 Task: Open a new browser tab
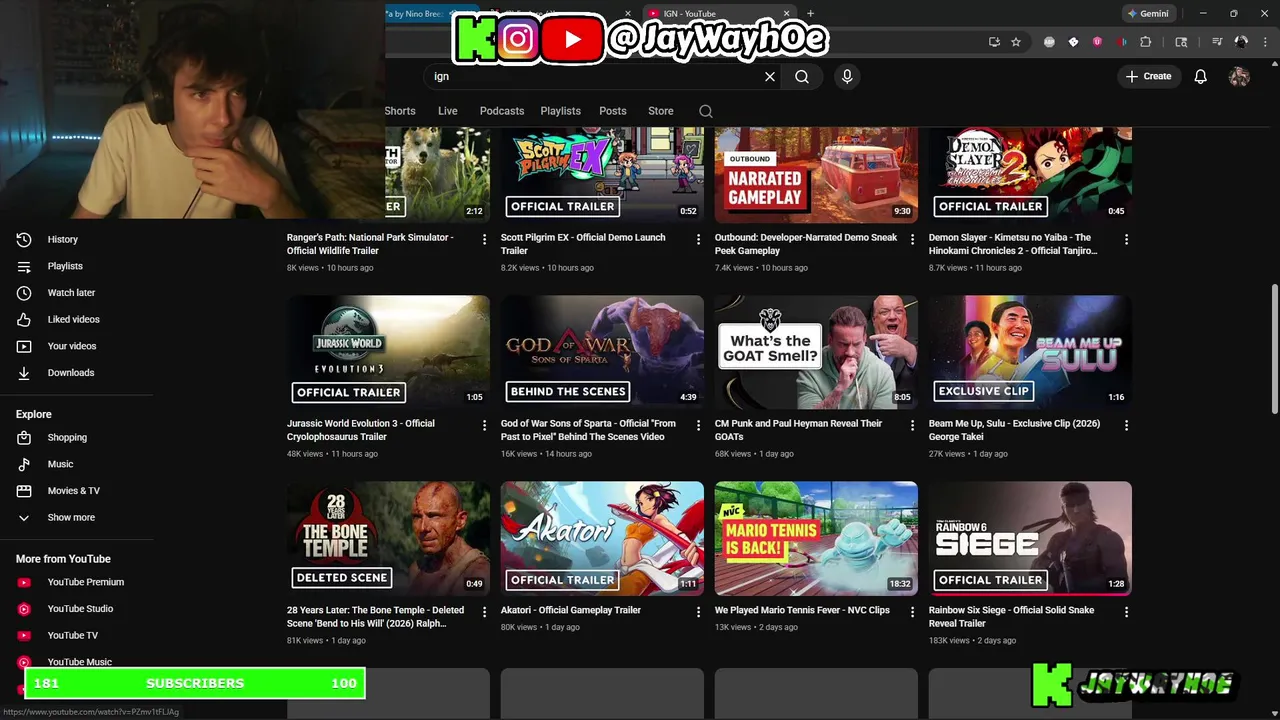pos(810,14)
